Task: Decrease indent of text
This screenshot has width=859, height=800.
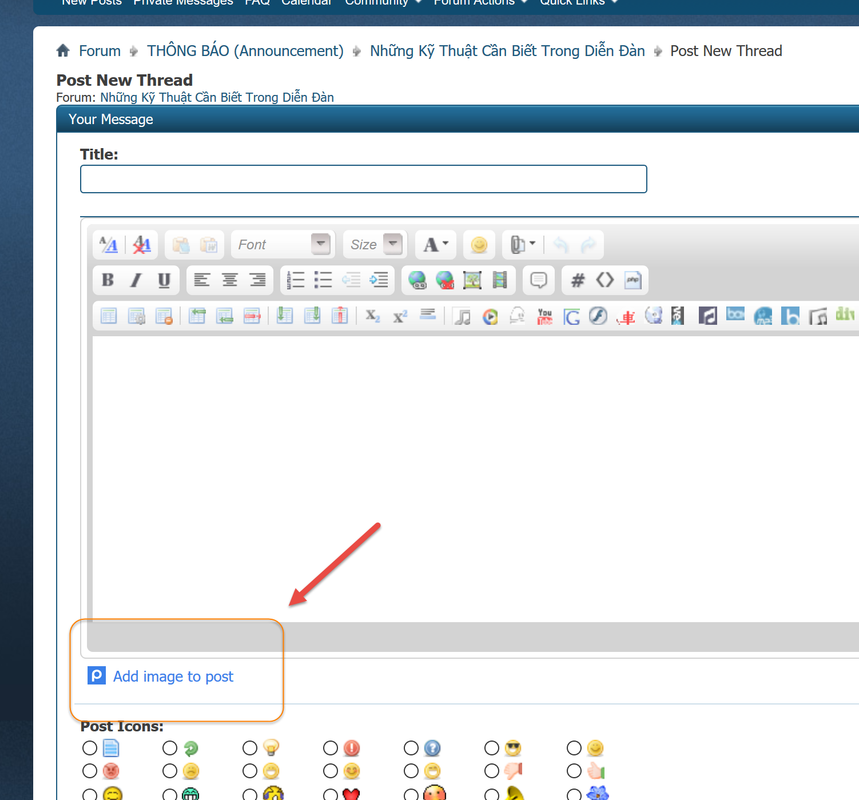Action: [x=351, y=280]
